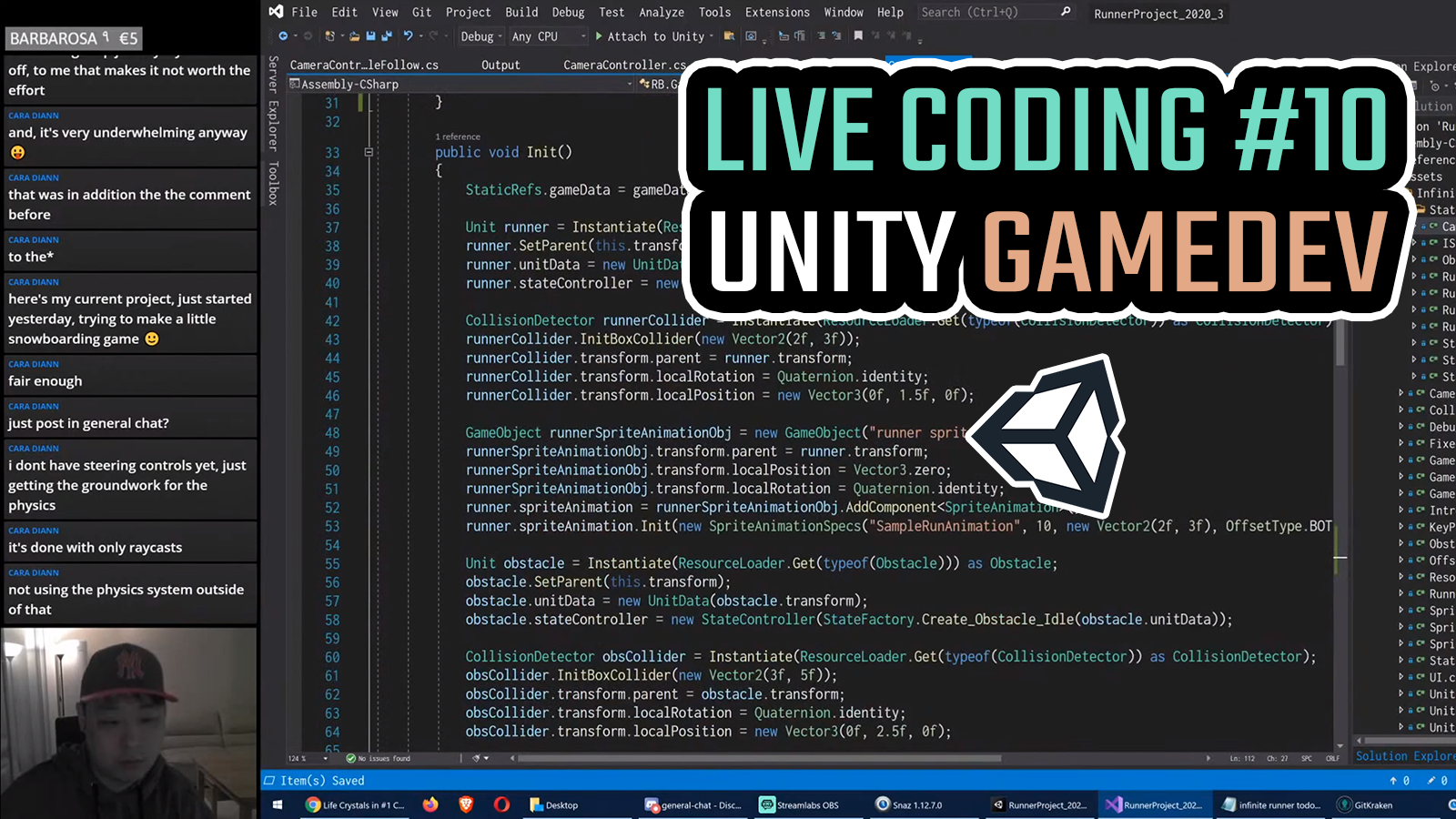
Task: Navigate backward with the back arrow icon
Action: coord(283,36)
